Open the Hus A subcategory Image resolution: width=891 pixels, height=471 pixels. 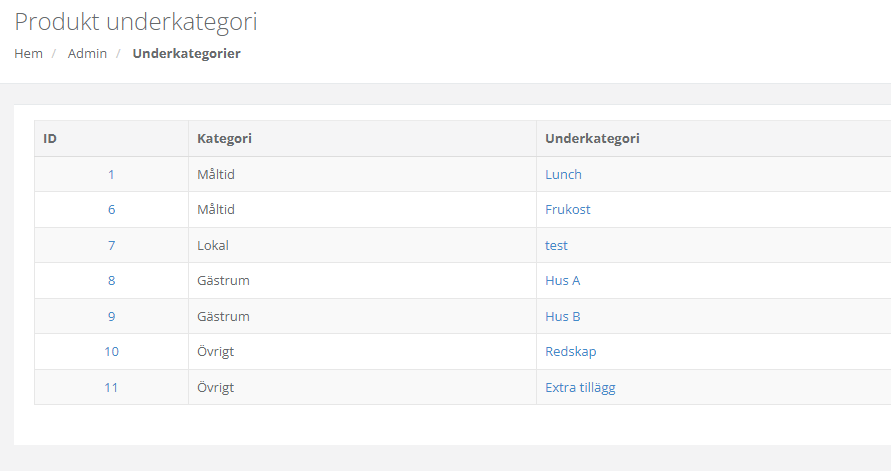(562, 281)
